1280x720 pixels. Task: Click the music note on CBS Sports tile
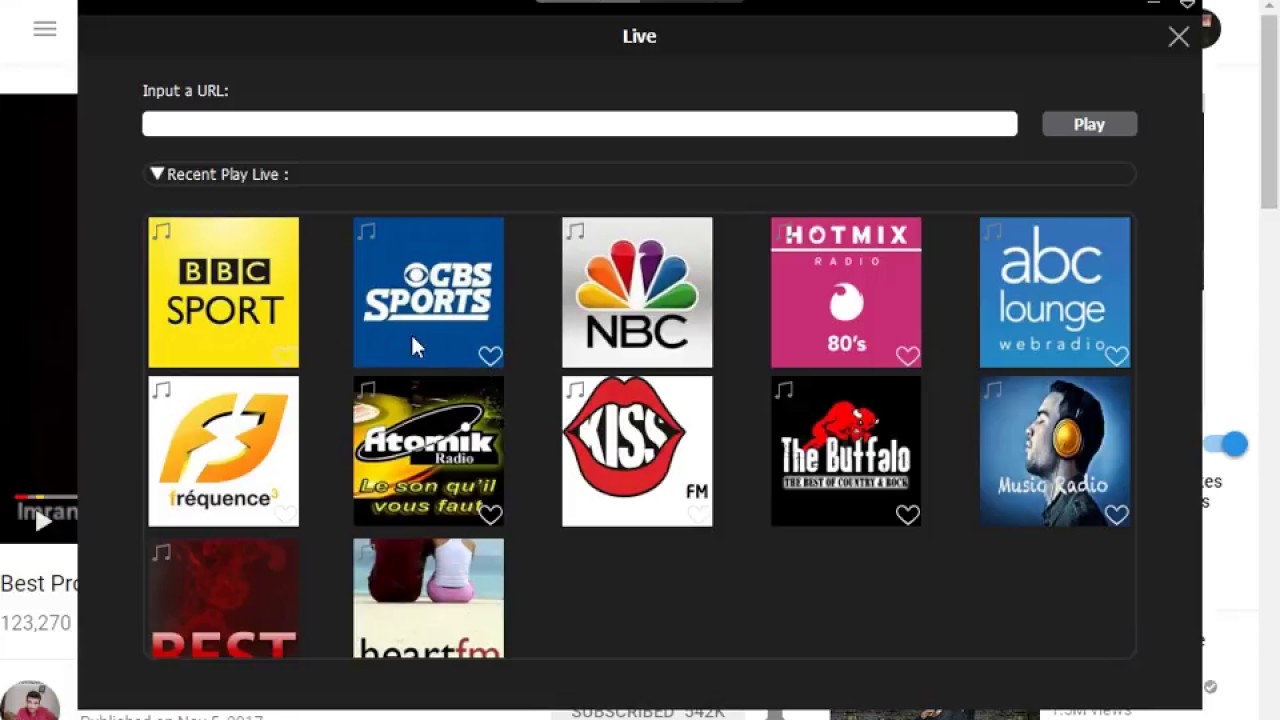(367, 232)
